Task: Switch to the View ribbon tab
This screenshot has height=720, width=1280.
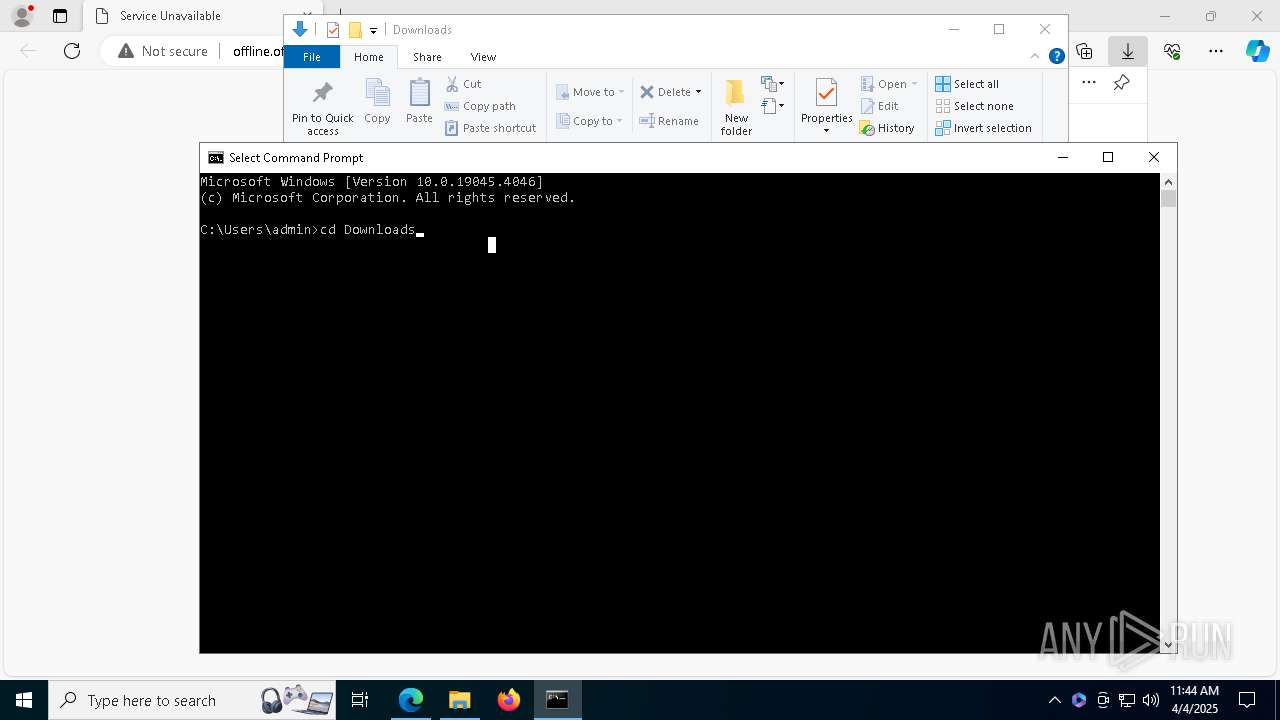Action: click(x=483, y=57)
